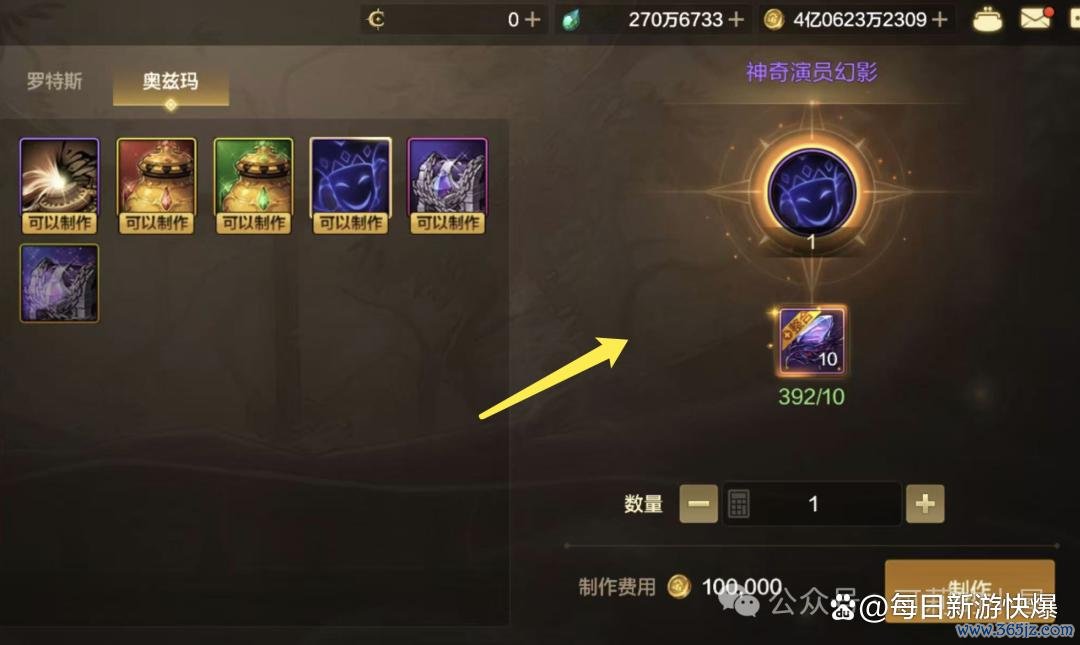Increase quantity with plus button
The width and height of the screenshot is (1080, 645).
(x=925, y=504)
